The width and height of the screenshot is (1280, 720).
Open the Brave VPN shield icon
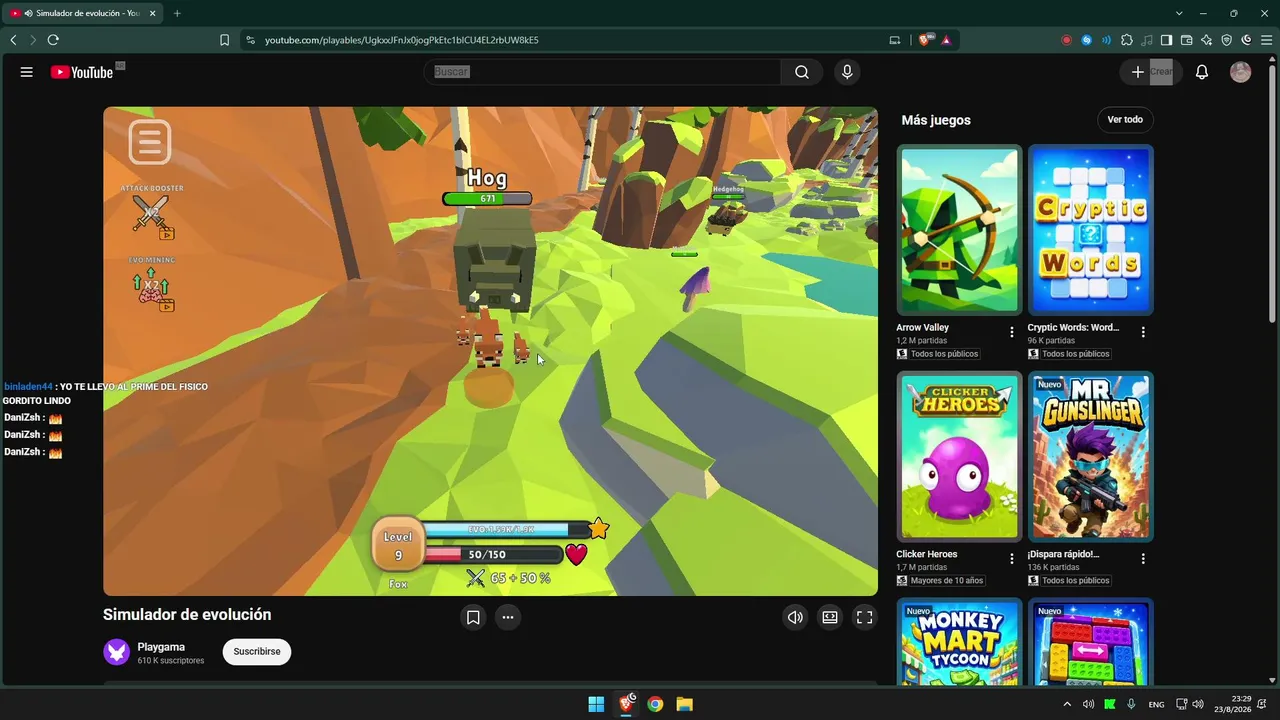pos(1226,40)
